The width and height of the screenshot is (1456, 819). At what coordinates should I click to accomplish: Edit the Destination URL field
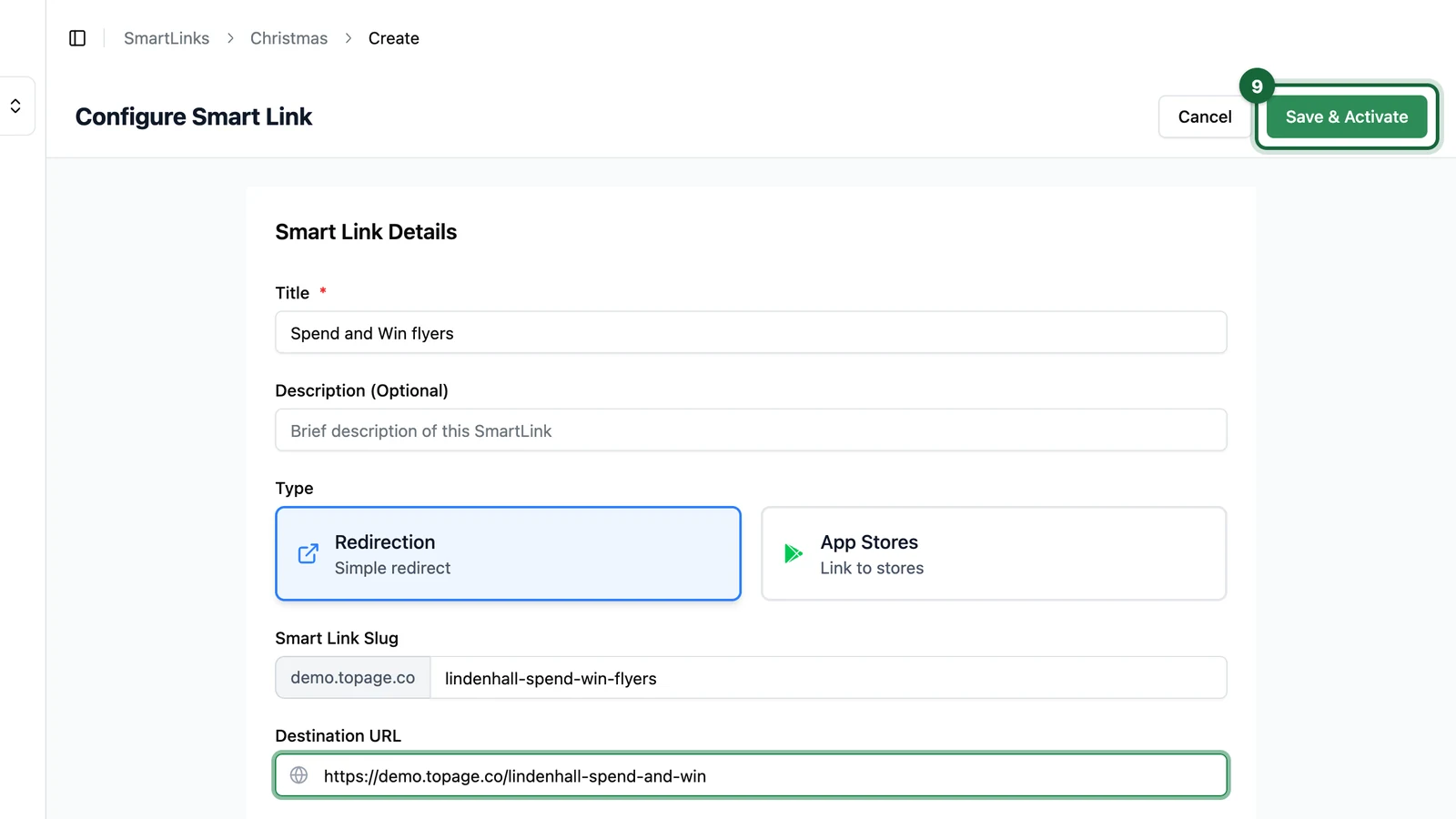point(751,775)
